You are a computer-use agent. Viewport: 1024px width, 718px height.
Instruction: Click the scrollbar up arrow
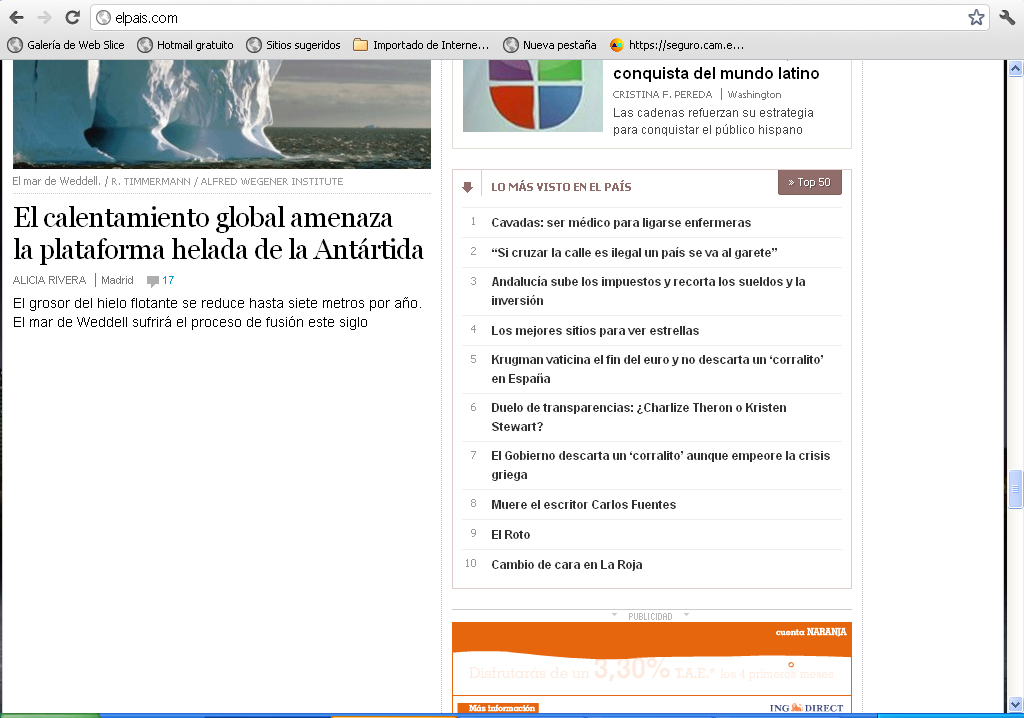[1015, 69]
